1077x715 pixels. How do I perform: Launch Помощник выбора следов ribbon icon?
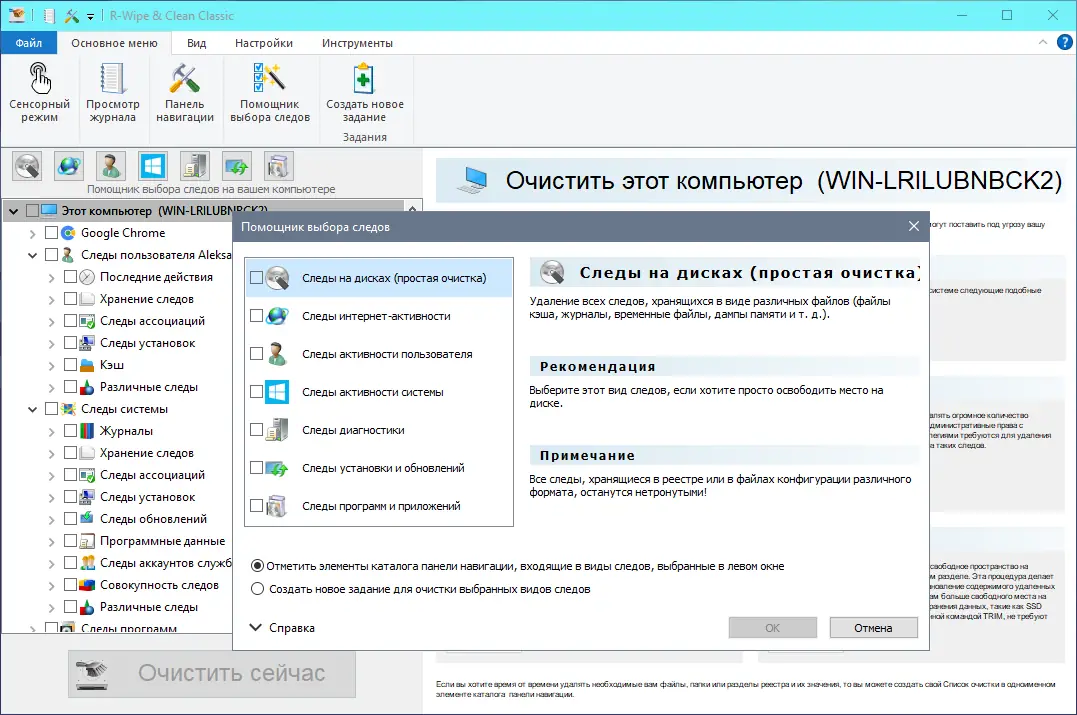tap(269, 78)
